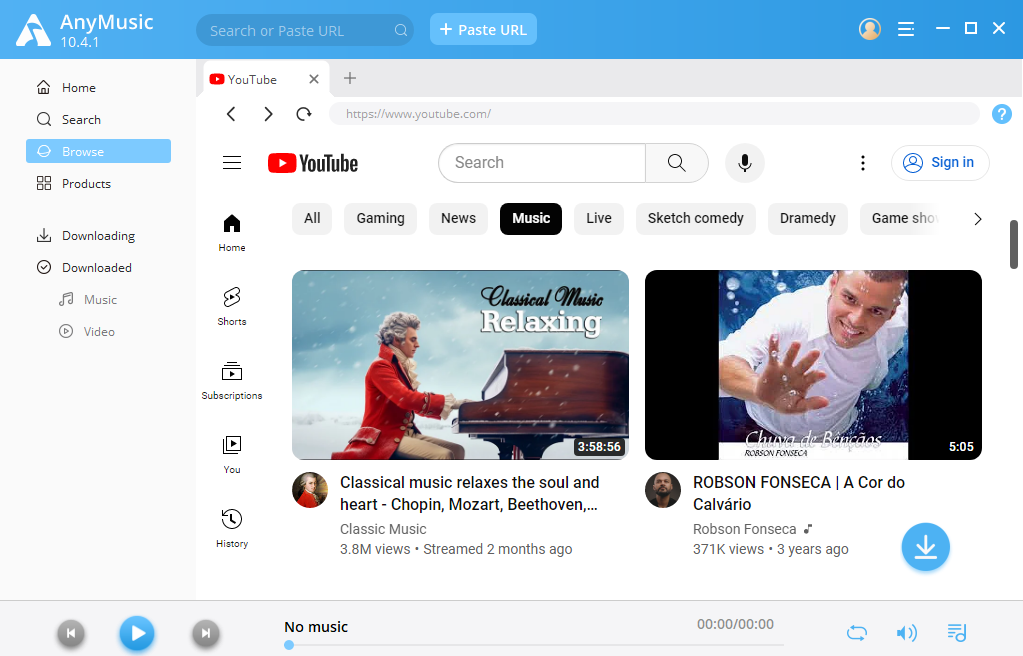Image resolution: width=1023 pixels, height=656 pixels.
Task: Click the Robson Fonseca channel avatar
Action: pyautogui.click(x=663, y=490)
